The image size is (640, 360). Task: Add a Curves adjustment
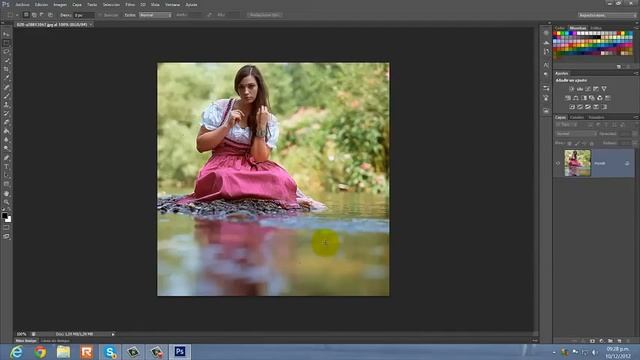588,89
